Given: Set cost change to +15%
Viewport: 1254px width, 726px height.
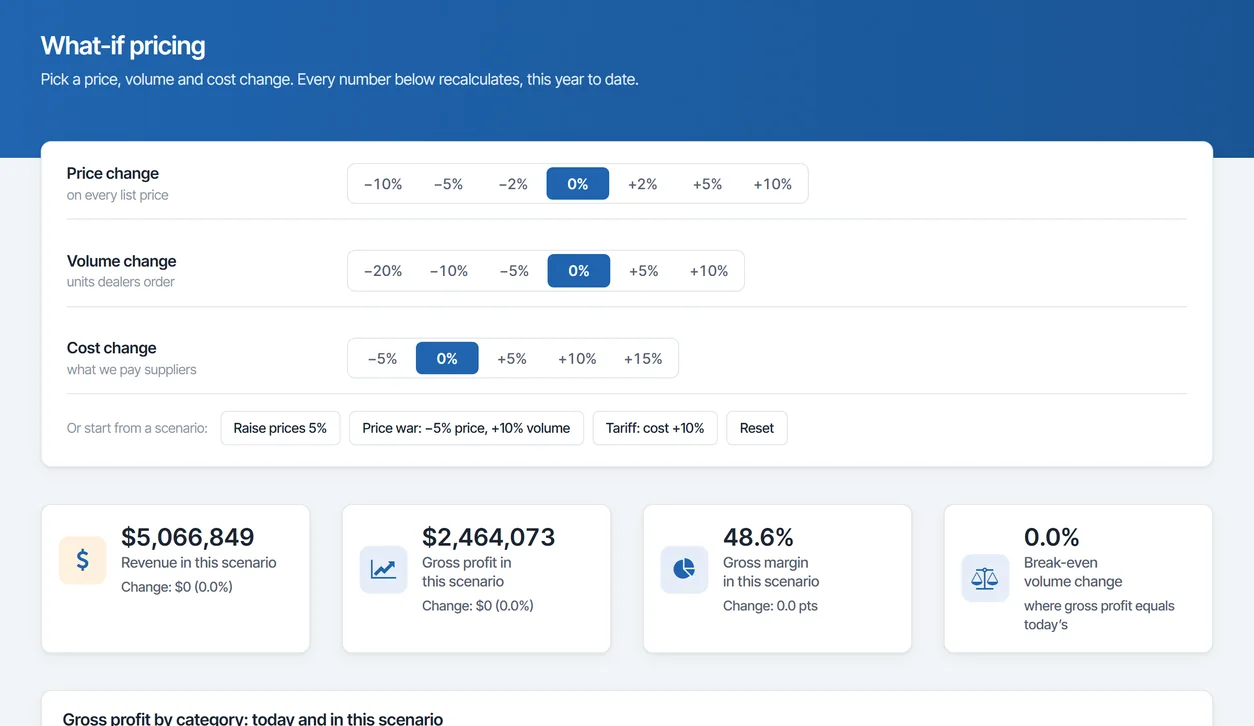Looking at the screenshot, I should (643, 358).
